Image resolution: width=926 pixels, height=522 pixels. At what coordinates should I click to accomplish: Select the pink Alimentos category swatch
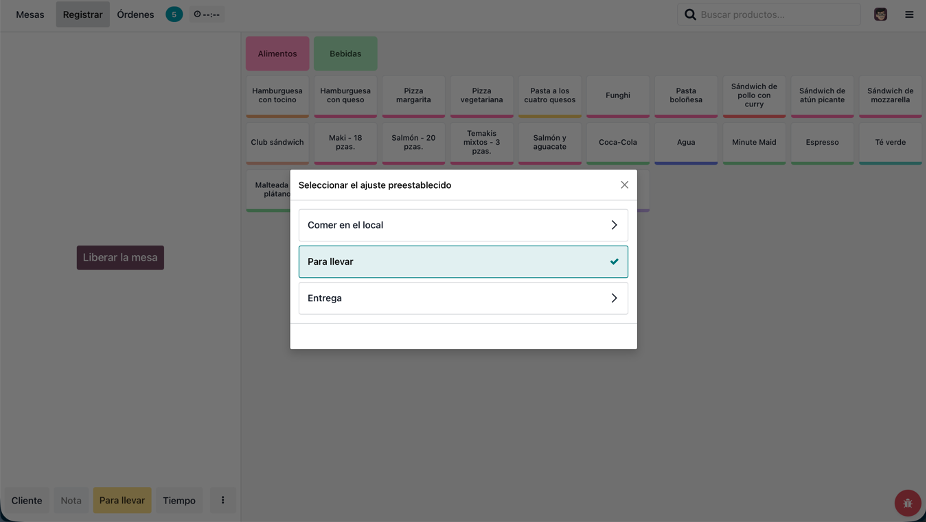coord(277,54)
